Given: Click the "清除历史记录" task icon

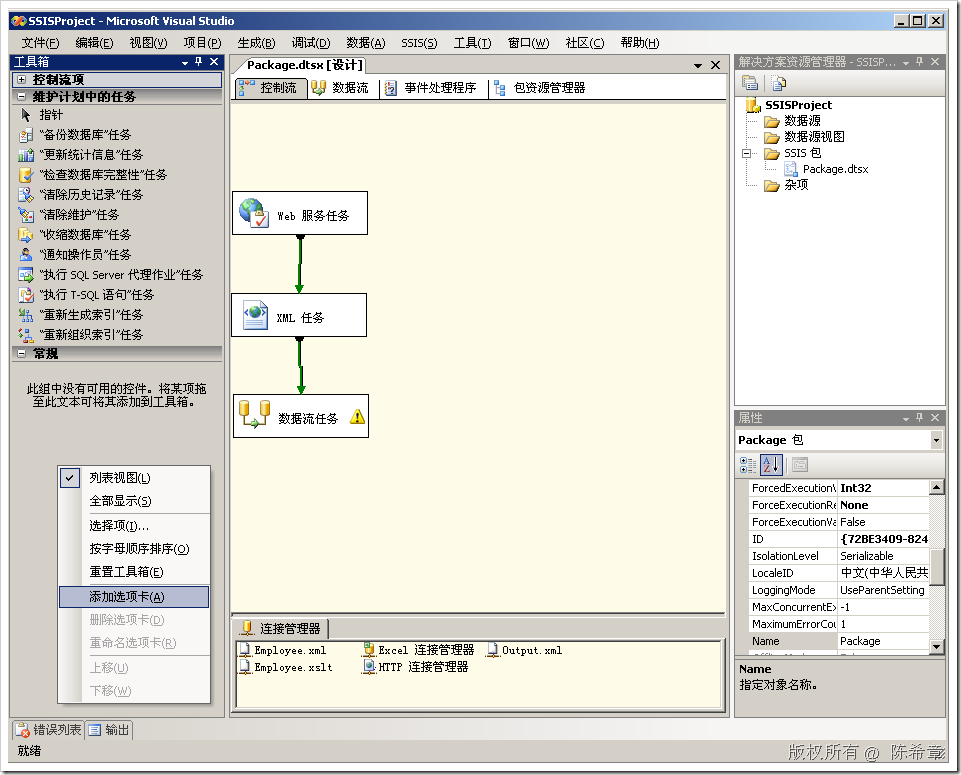Looking at the screenshot, I should [26, 195].
